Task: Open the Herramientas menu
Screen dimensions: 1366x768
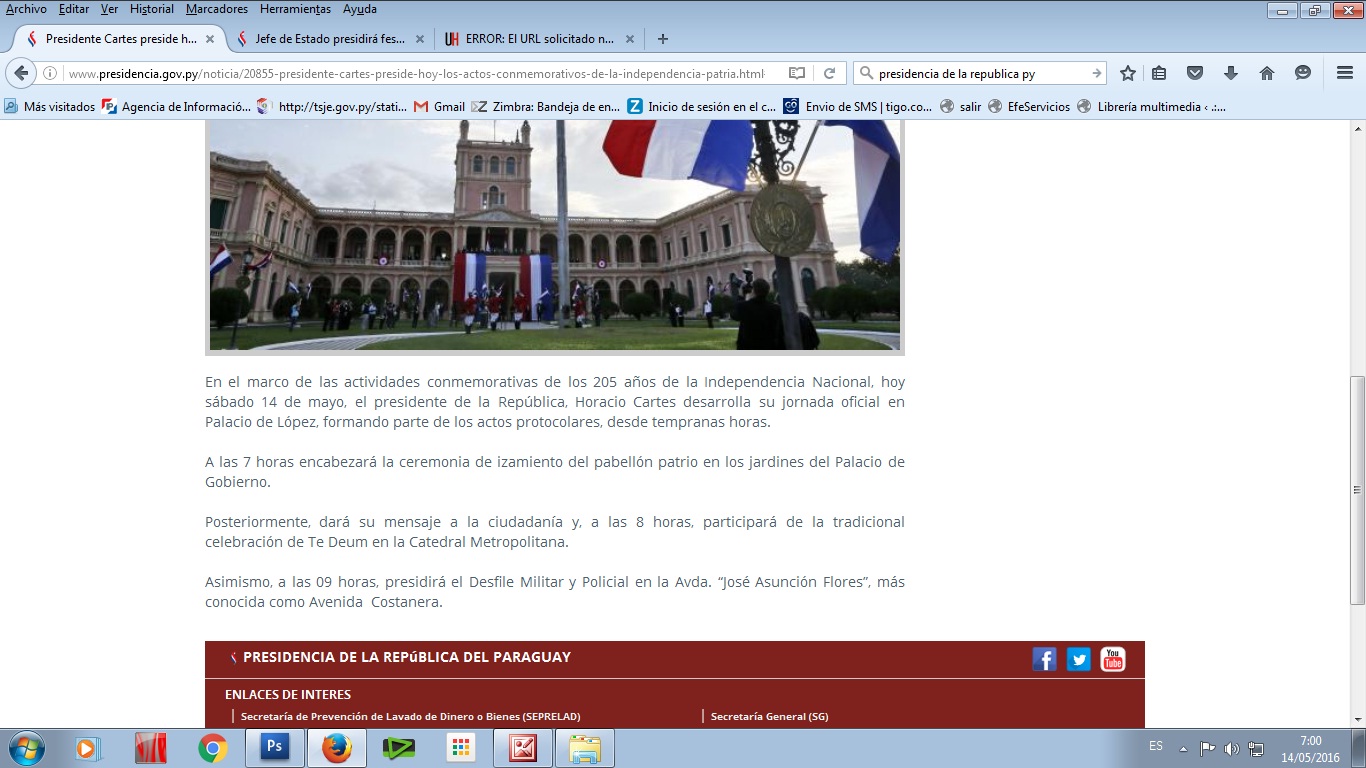Action: [297, 9]
